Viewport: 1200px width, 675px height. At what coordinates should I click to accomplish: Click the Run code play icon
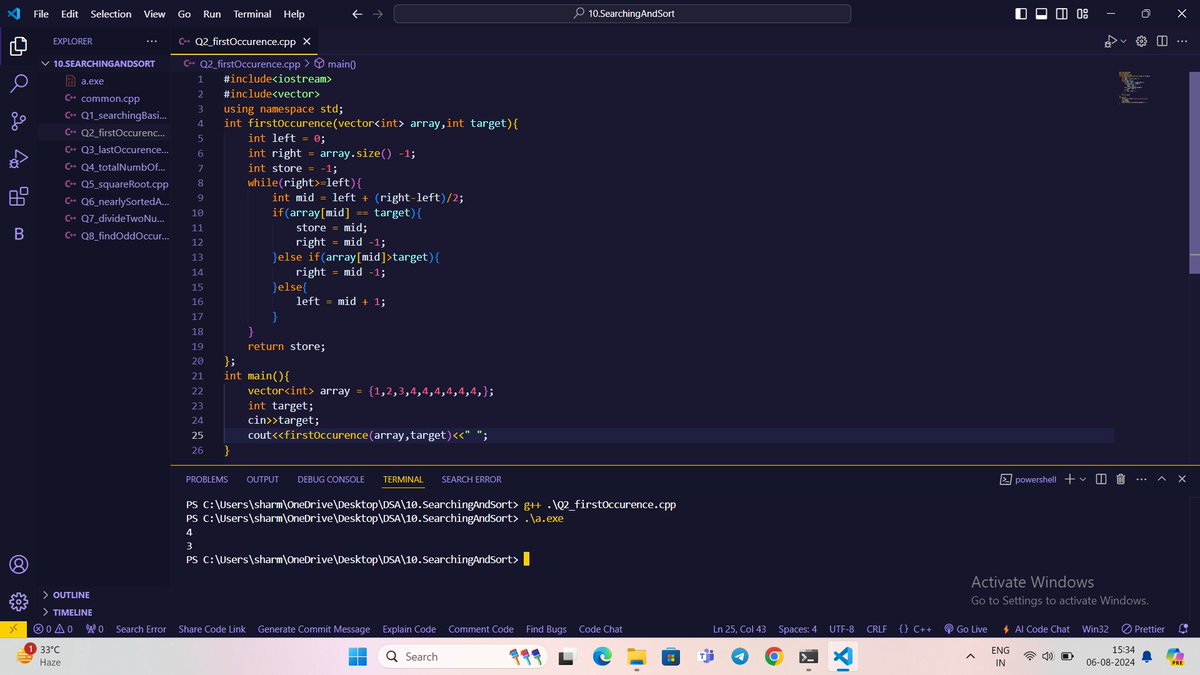click(x=1110, y=41)
